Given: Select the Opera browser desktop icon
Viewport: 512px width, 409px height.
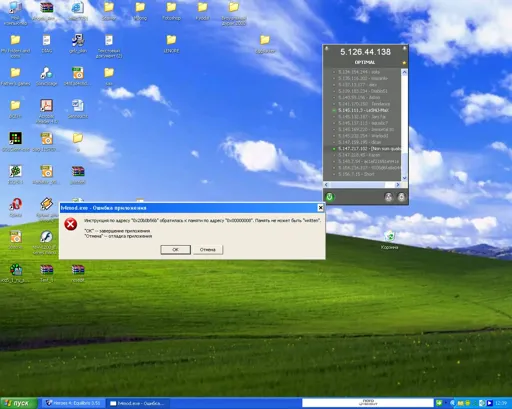Looking at the screenshot, I should (15, 208).
